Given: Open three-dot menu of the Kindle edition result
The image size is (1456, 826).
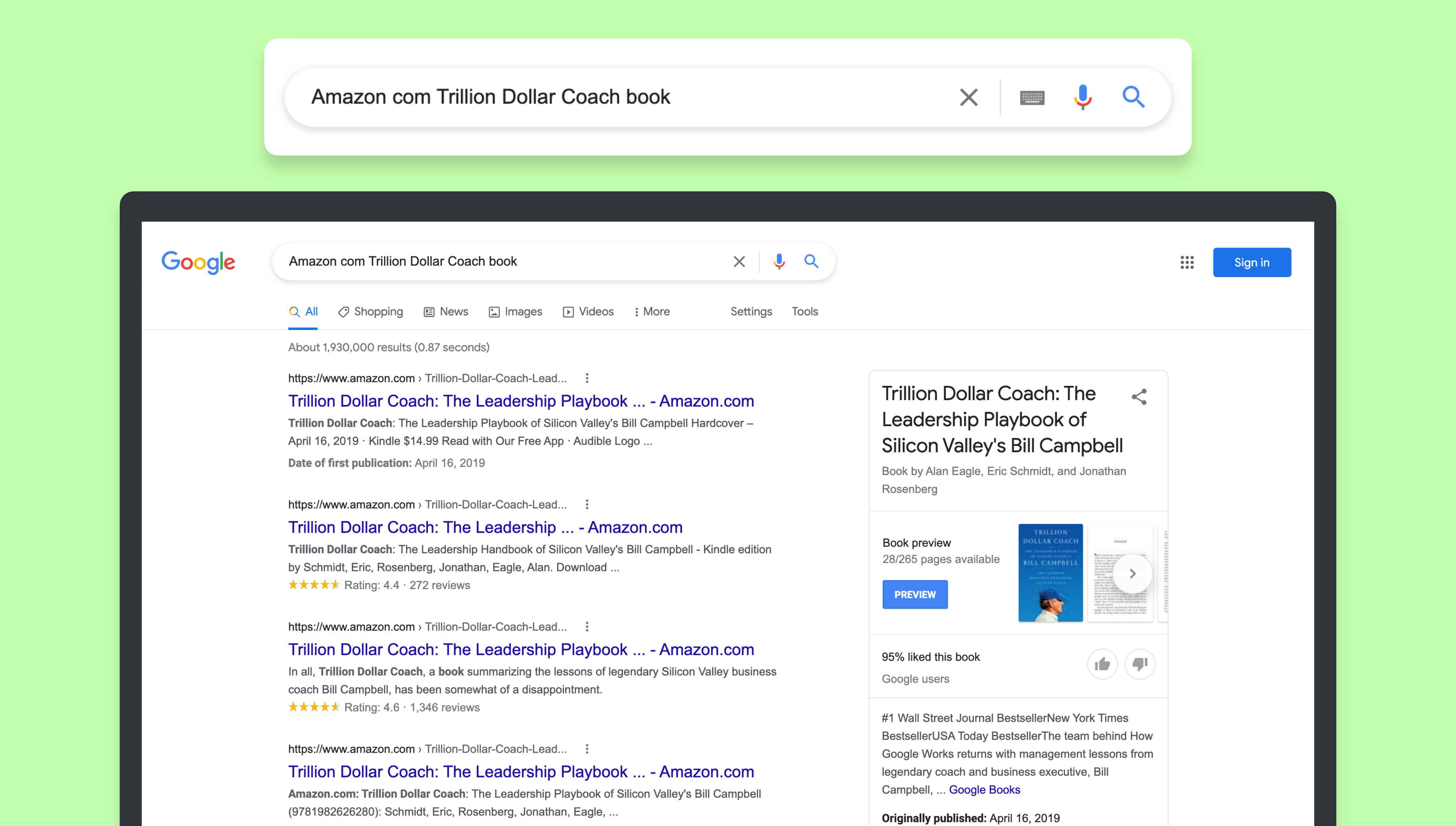Looking at the screenshot, I should 587,504.
